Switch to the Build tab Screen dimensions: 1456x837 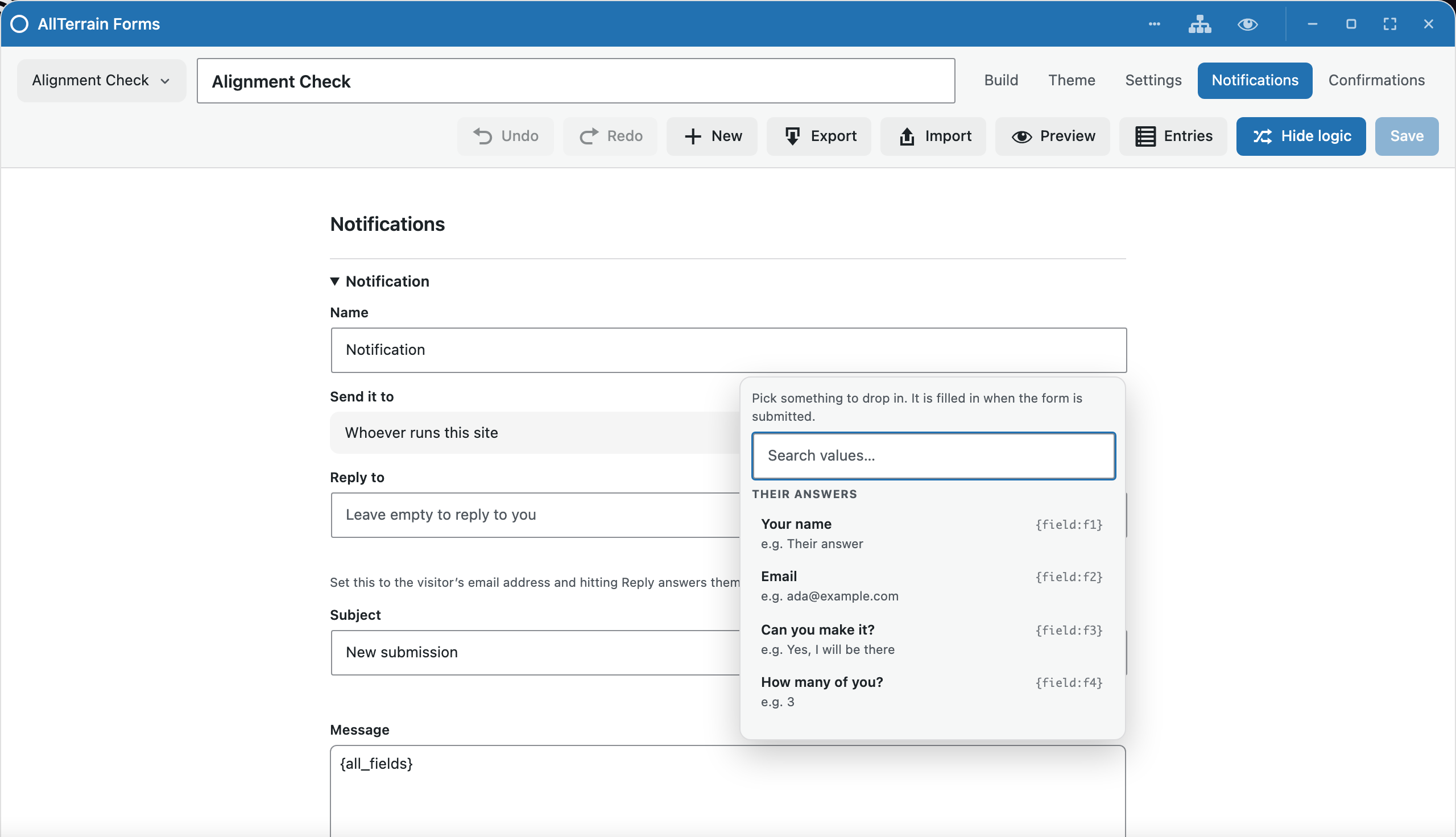point(1001,81)
